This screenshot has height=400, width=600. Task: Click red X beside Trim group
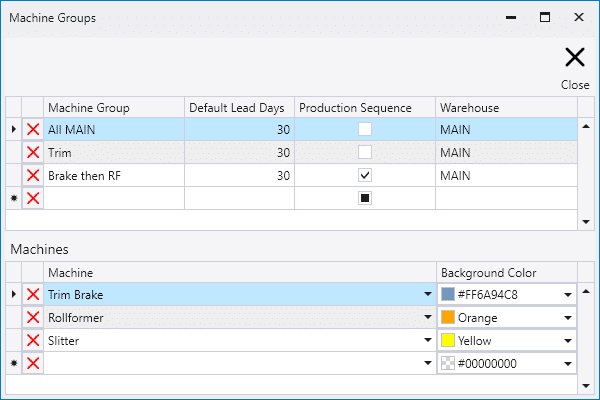33,152
